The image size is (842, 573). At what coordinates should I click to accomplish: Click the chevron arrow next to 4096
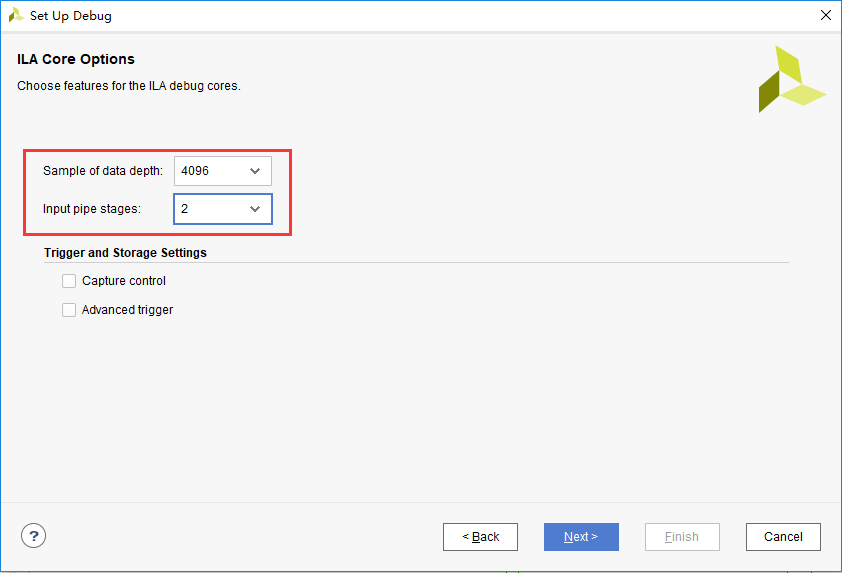point(255,171)
